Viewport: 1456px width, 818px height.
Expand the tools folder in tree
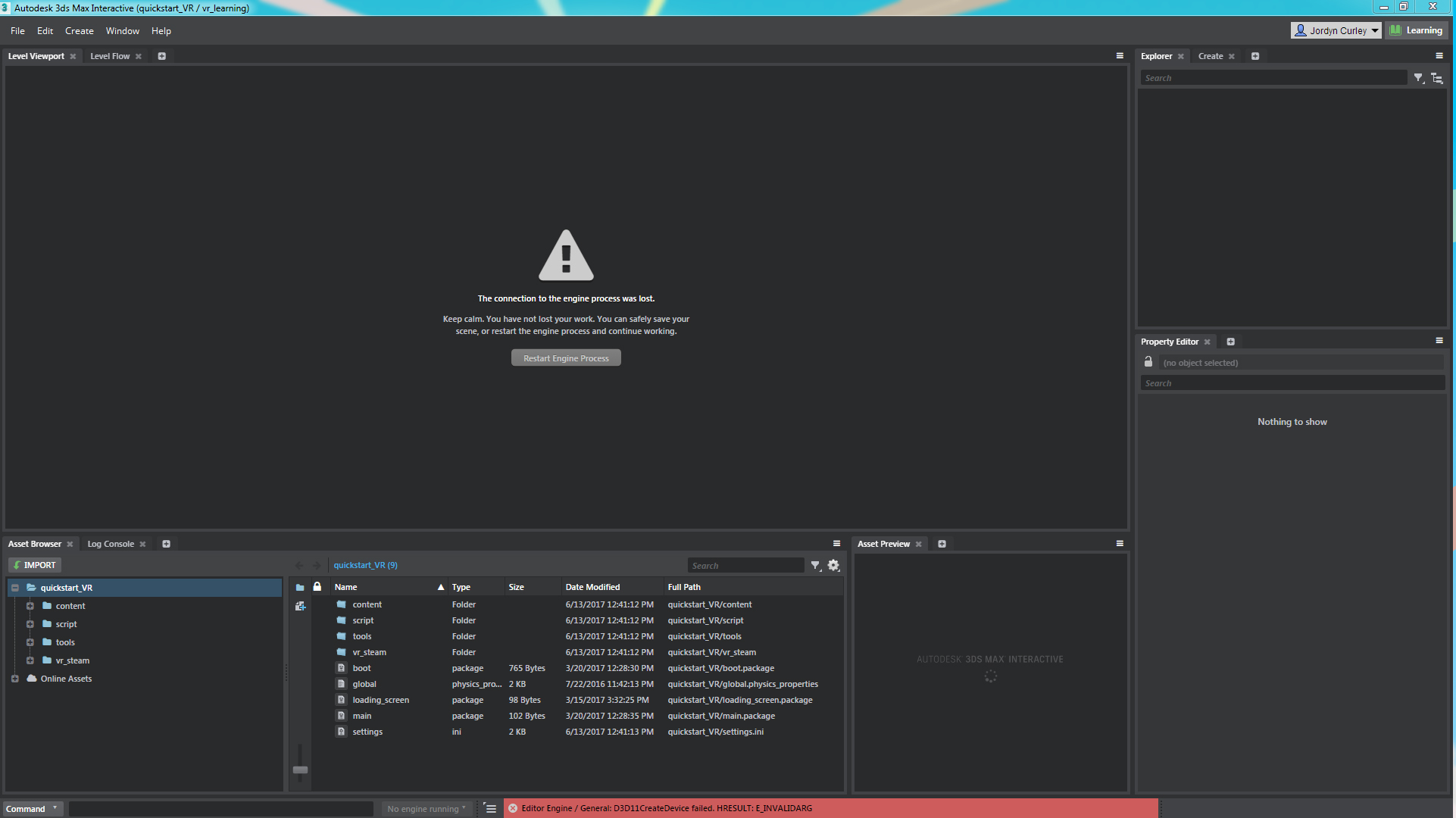pyautogui.click(x=30, y=642)
